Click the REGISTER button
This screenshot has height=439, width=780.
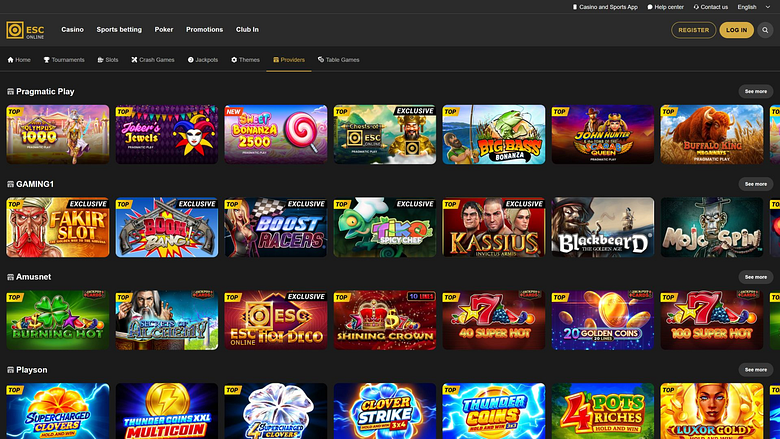[x=693, y=30]
